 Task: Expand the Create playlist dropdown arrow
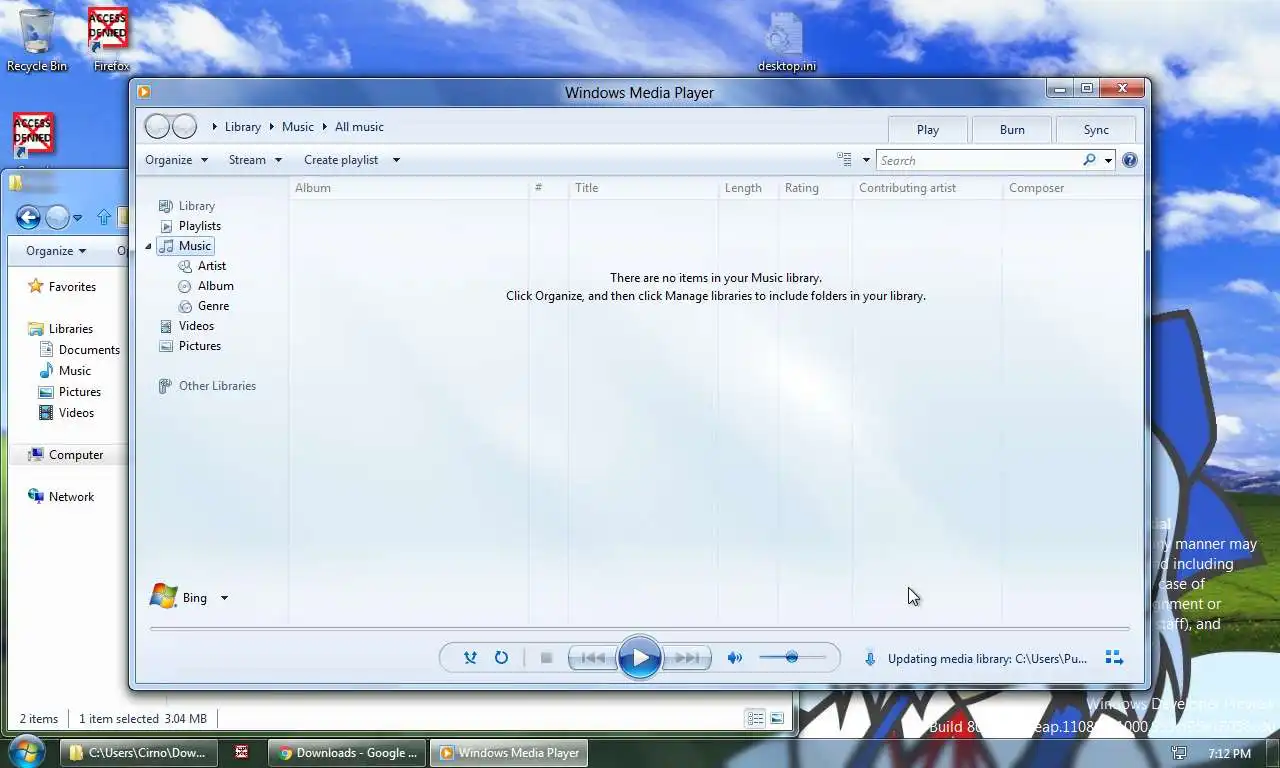pos(396,160)
